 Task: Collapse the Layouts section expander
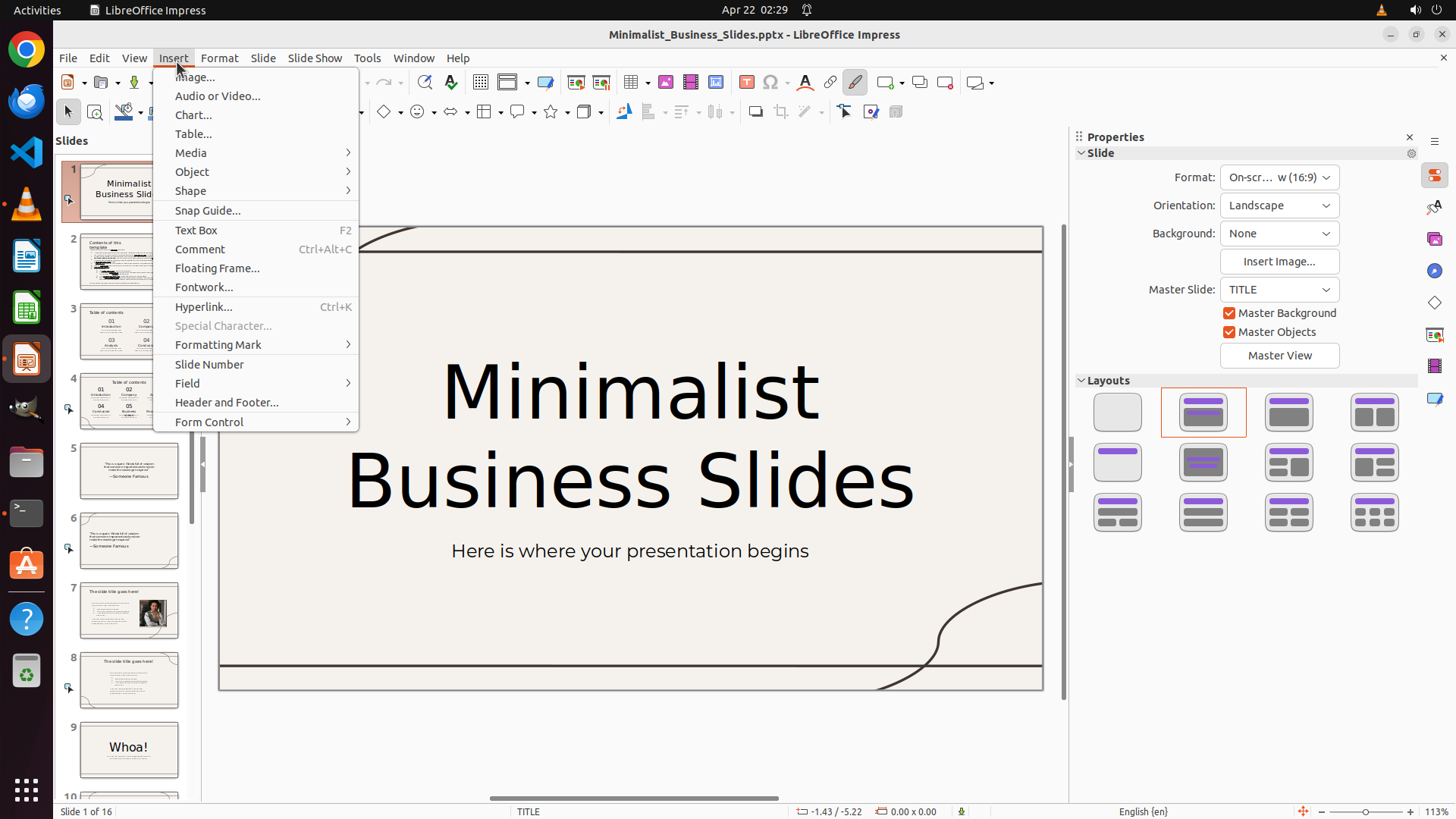pyautogui.click(x=1081, y=381)
